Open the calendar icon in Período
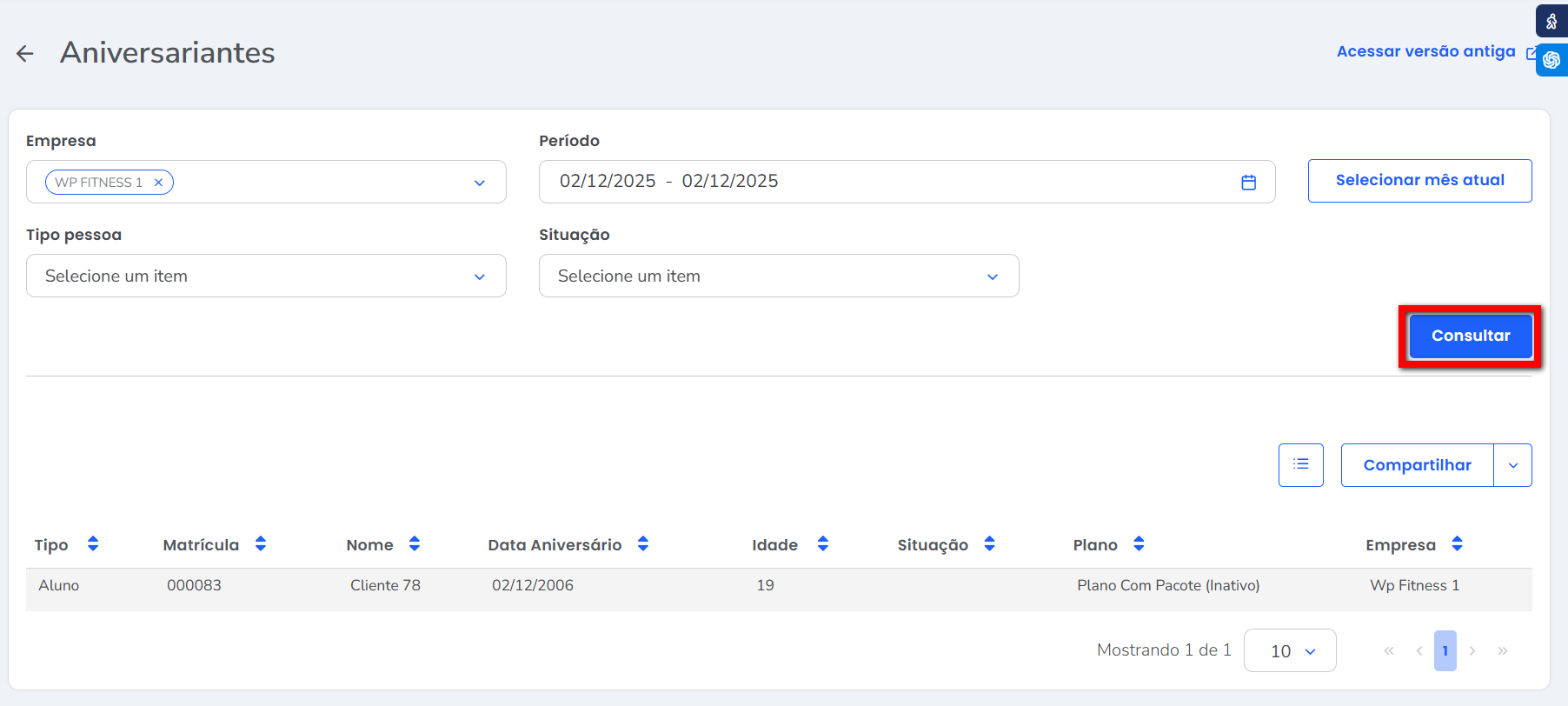 tap(1248, 183)
